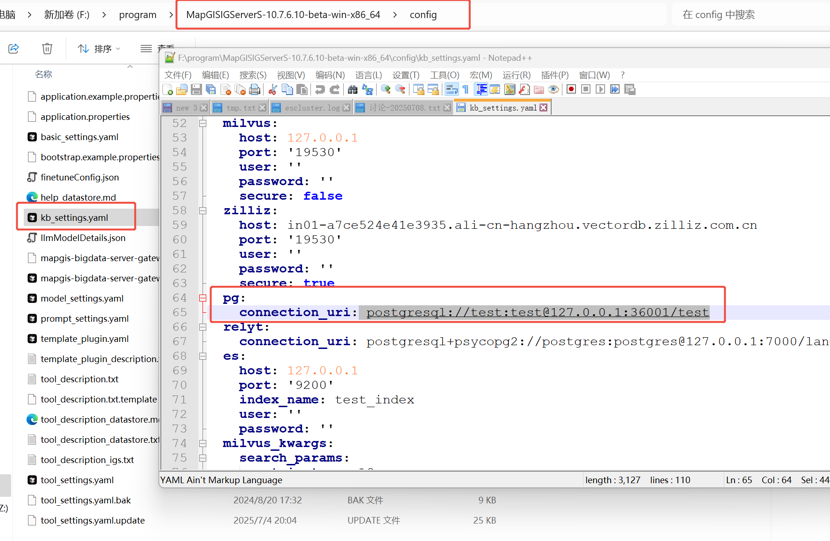Screen dimensions: 830x541
Task: Click the Explorer share icon
Action: 14,48
